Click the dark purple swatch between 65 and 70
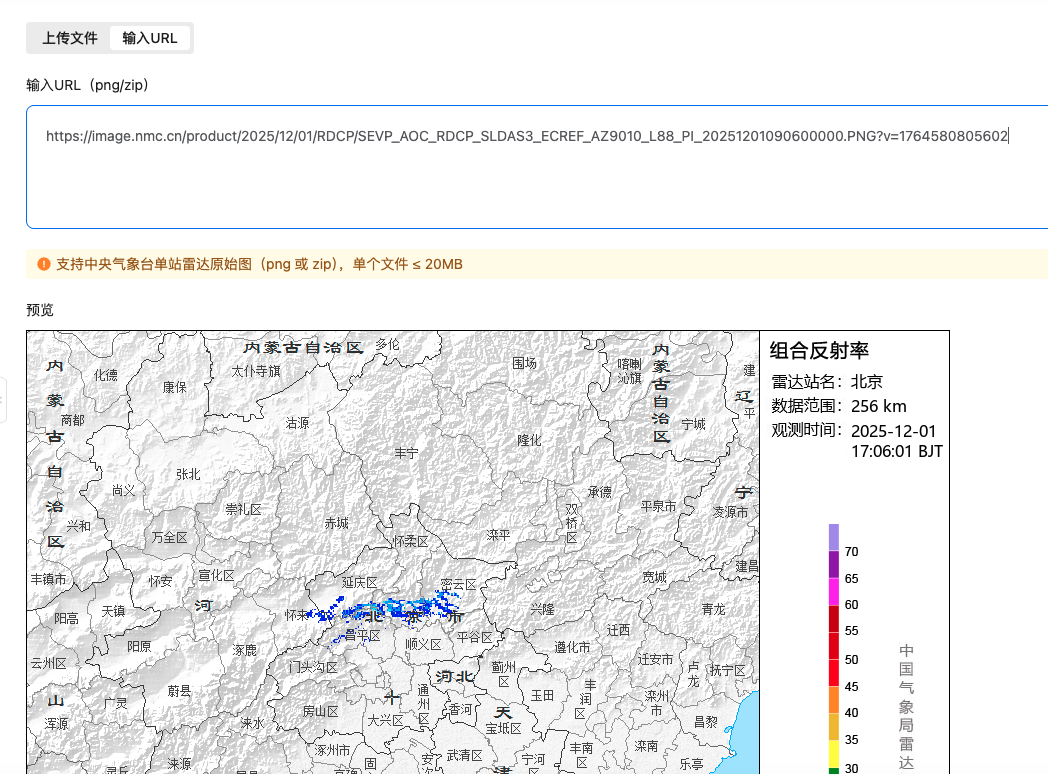Screen dimensions: 1048x774 (x=833, y=565)
